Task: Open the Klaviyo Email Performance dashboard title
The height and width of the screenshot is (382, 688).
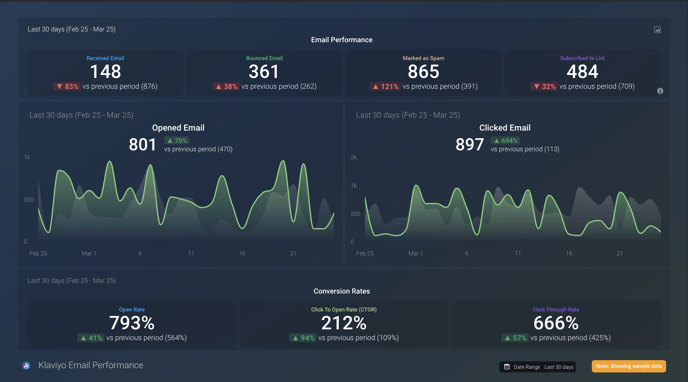Action: tap(90, 365)
